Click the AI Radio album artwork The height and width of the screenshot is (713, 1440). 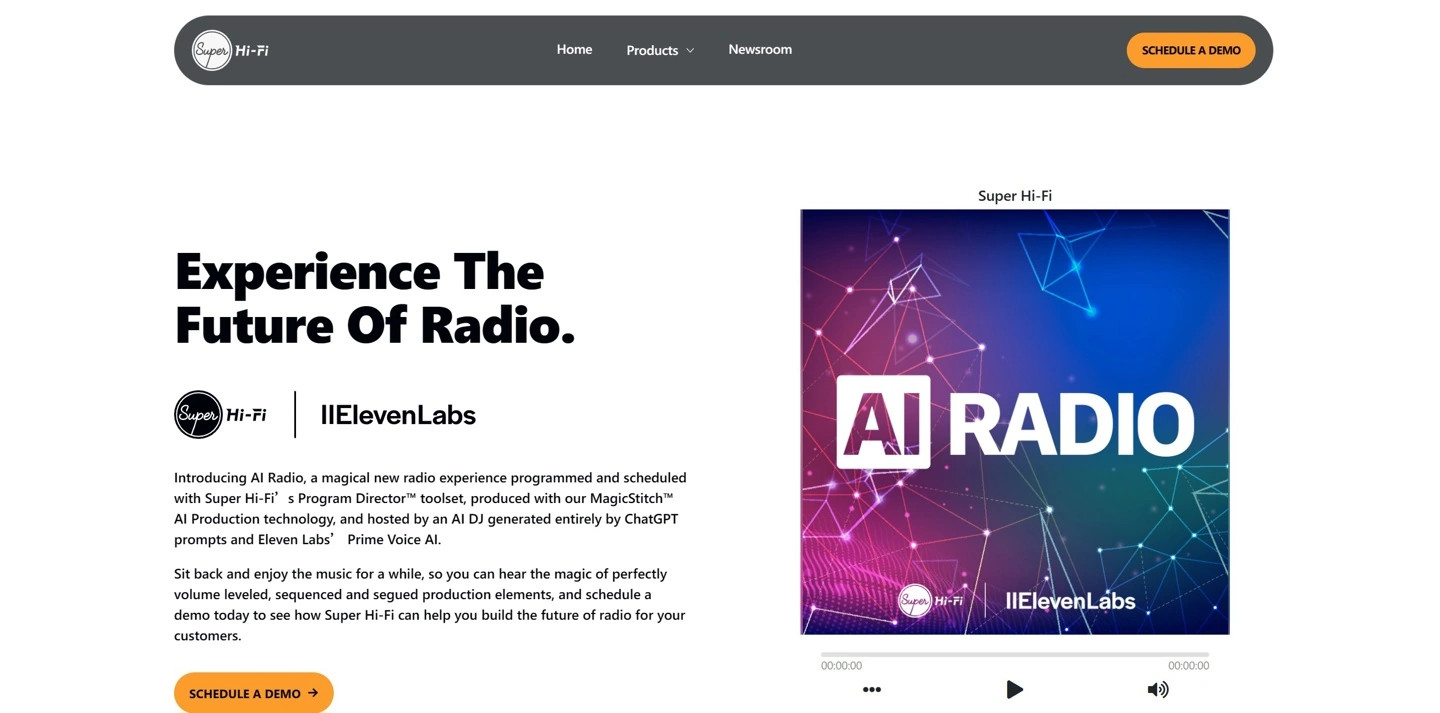(1014, 421)
